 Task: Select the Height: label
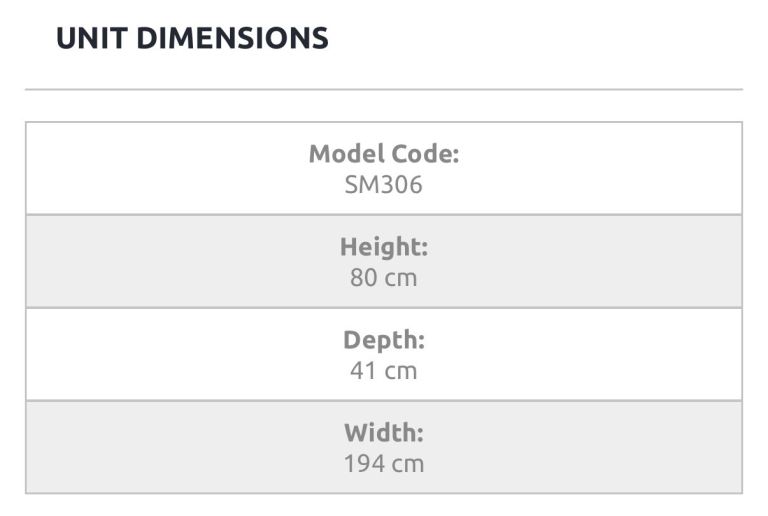pyautogui.click(x=384, y=247)
